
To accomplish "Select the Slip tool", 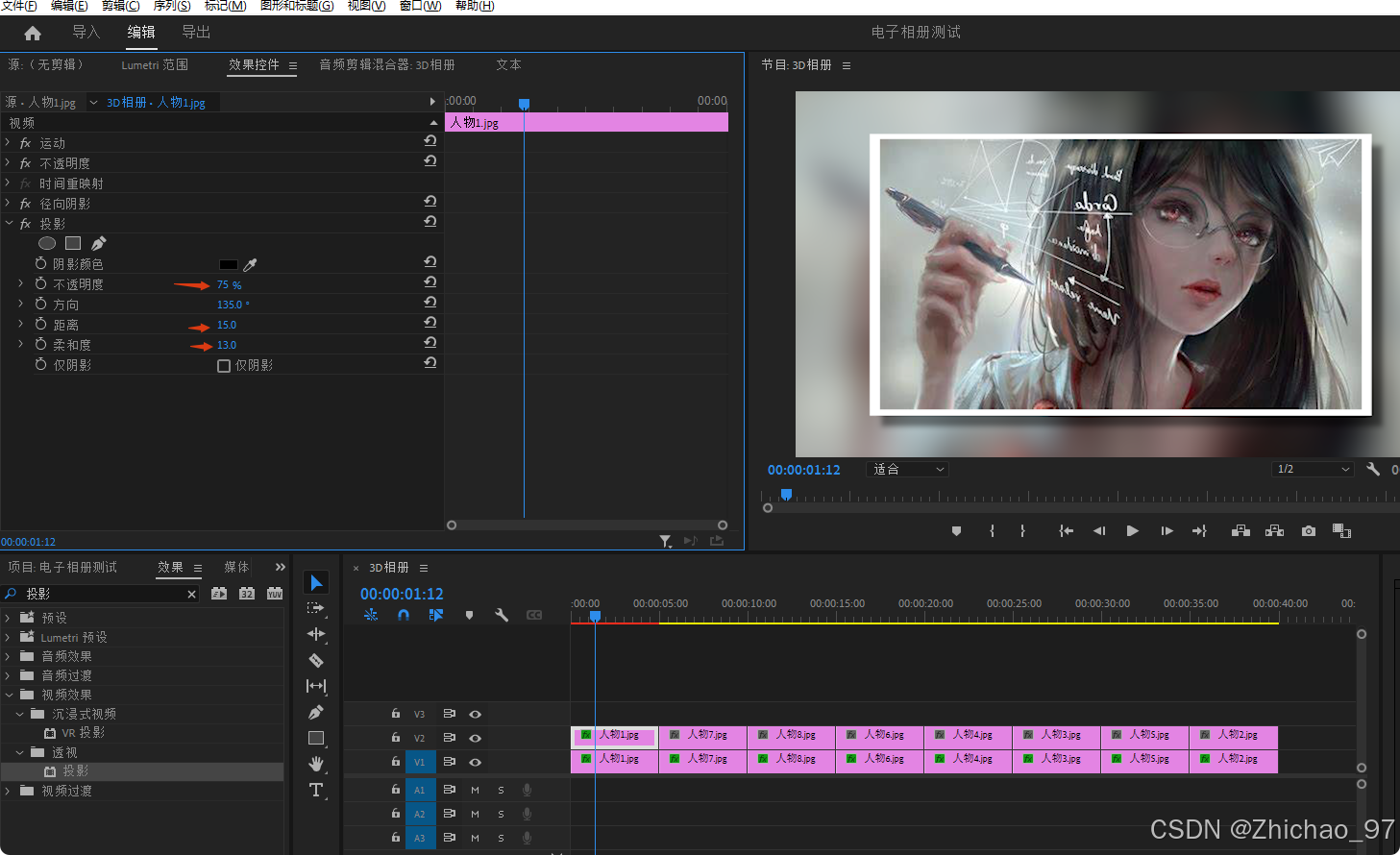I will pos(316,686).
